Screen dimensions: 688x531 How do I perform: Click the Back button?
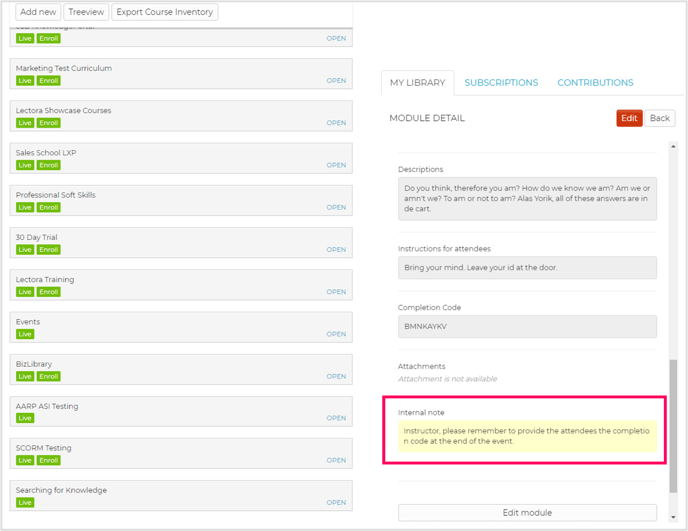[659, 118]
